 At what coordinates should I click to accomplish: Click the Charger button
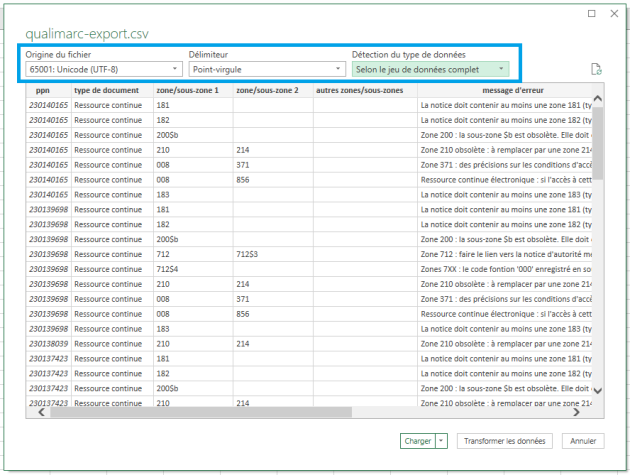click(418, 441)
